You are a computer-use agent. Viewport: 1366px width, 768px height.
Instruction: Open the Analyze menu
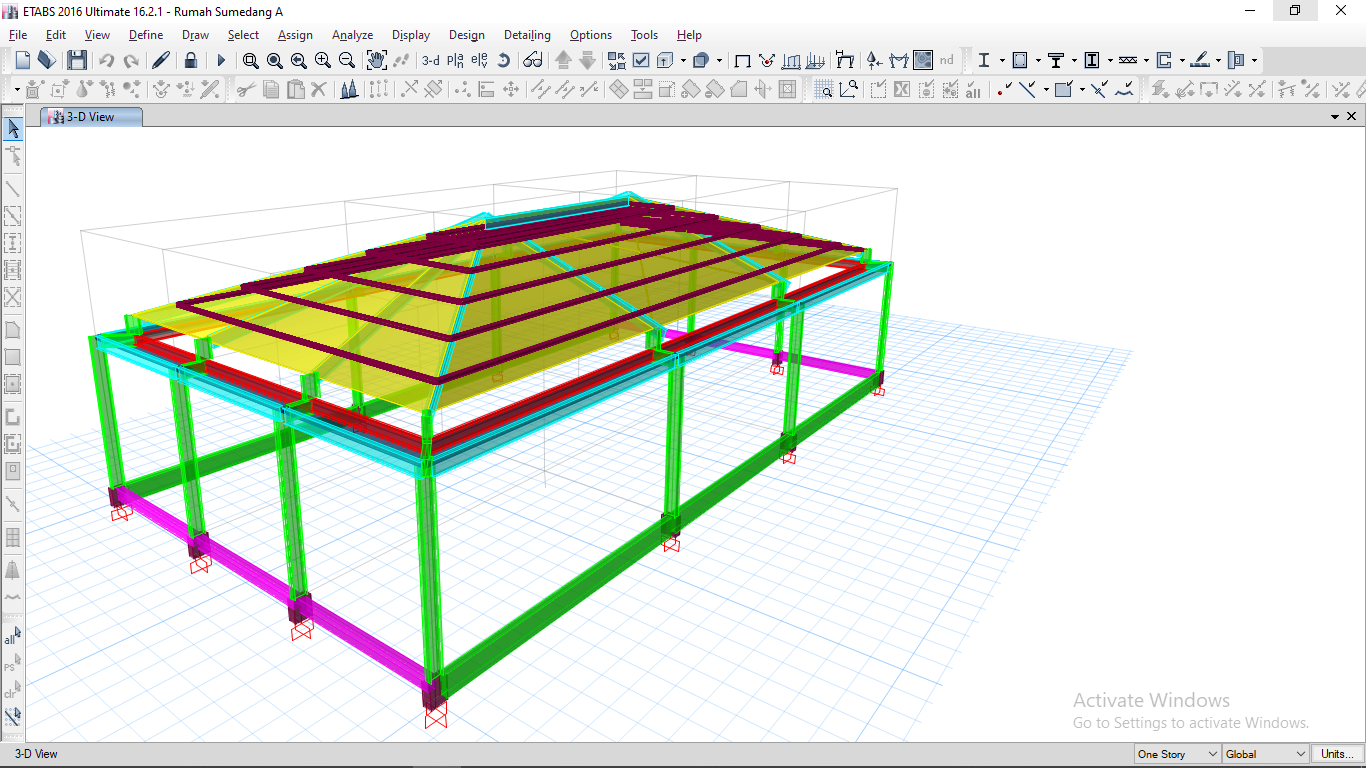click(352, 35)
